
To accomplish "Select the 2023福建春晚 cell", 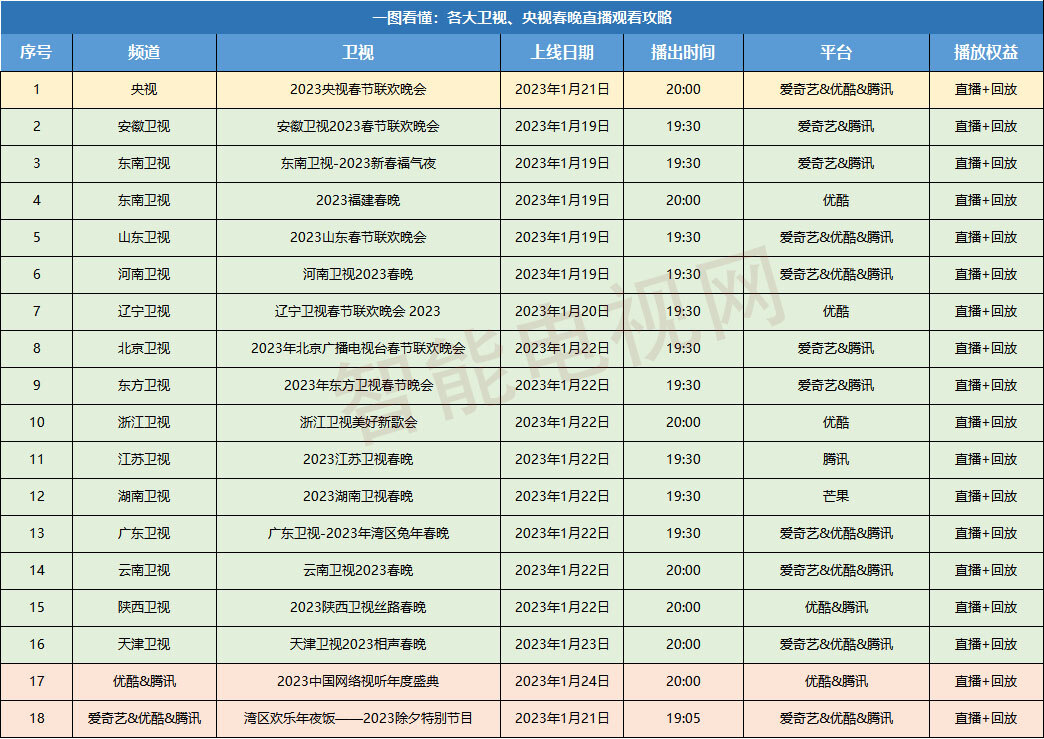I will [x=358, y=200].
